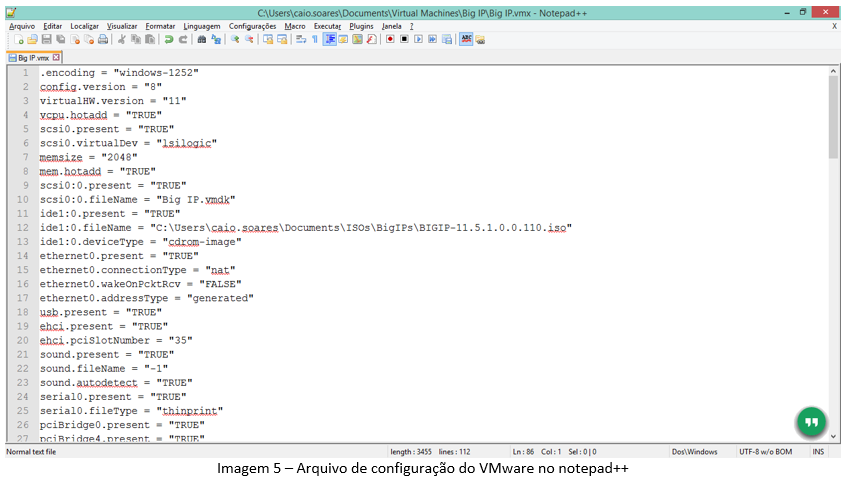Viewport: 847px width, 479px height.
Task: Click the New file toolbar icon
Action: (20, 39)
